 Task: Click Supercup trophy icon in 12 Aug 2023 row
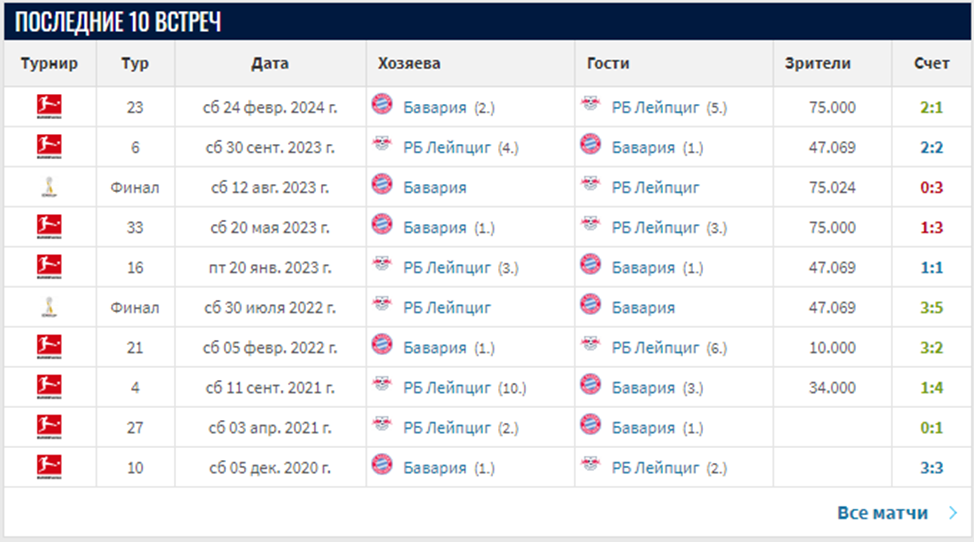pyautogui.click(x=49, y=186)
